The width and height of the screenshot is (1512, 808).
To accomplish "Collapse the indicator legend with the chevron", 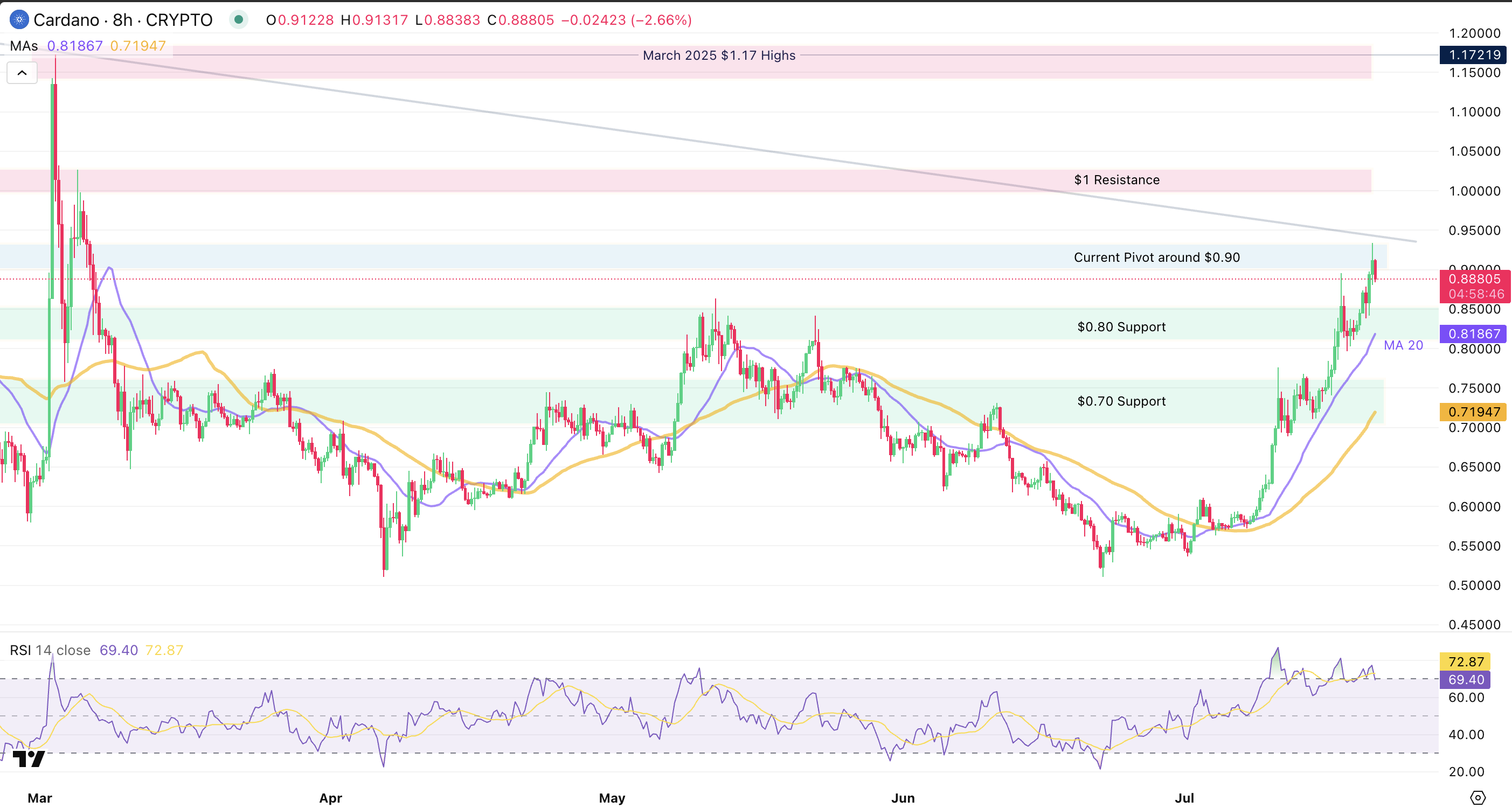I will pos(22,73).
